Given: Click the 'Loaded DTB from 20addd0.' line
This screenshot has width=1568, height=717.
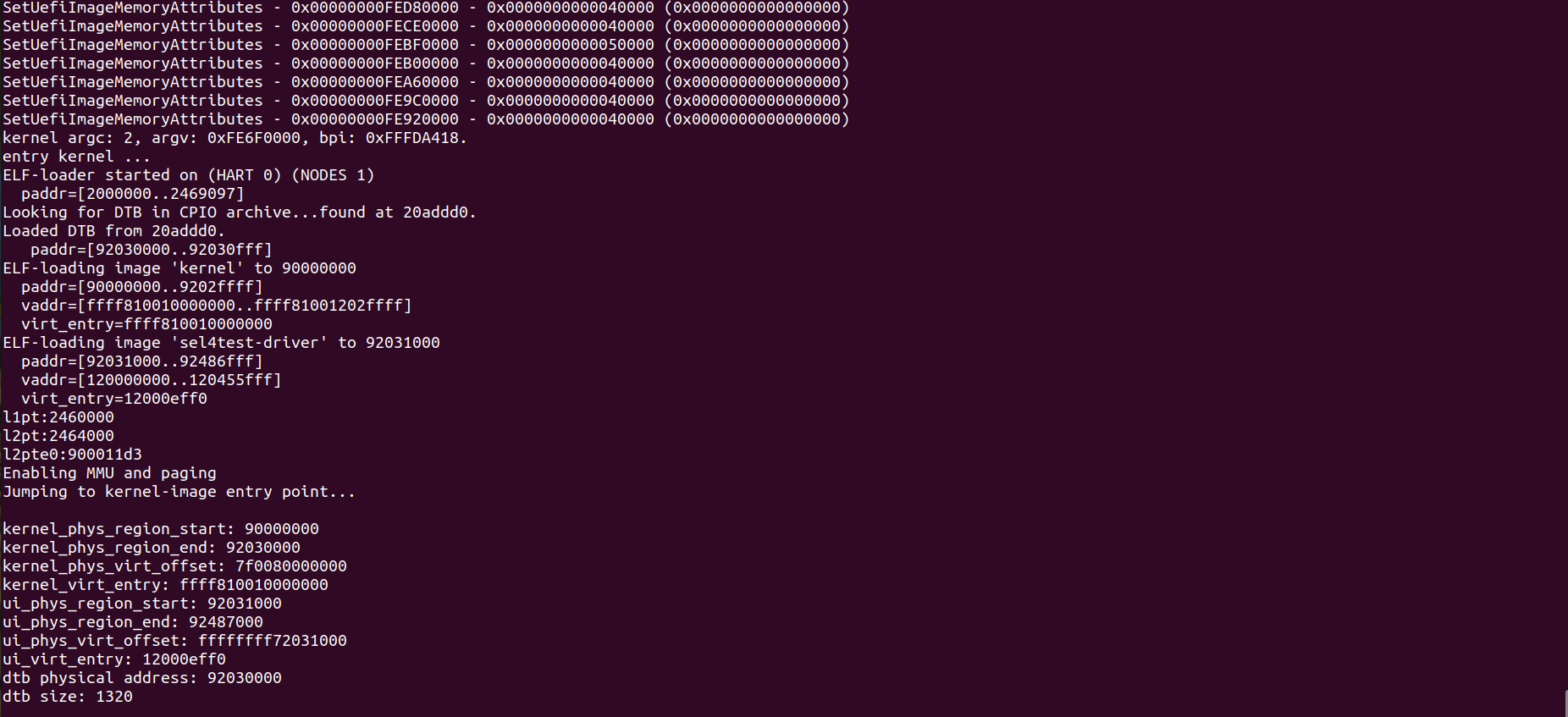Looking at the screenshot, I should coord(113,231).
